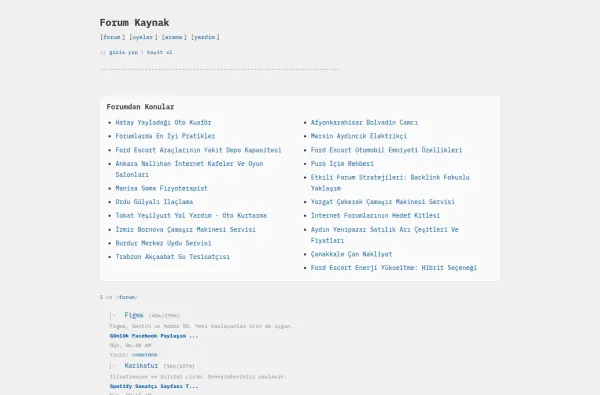Image resolution: width=600 pixels, height=395 pixels.
Task: Open Burdur Merkez Uydu Servisi topic
Action: 163,243
